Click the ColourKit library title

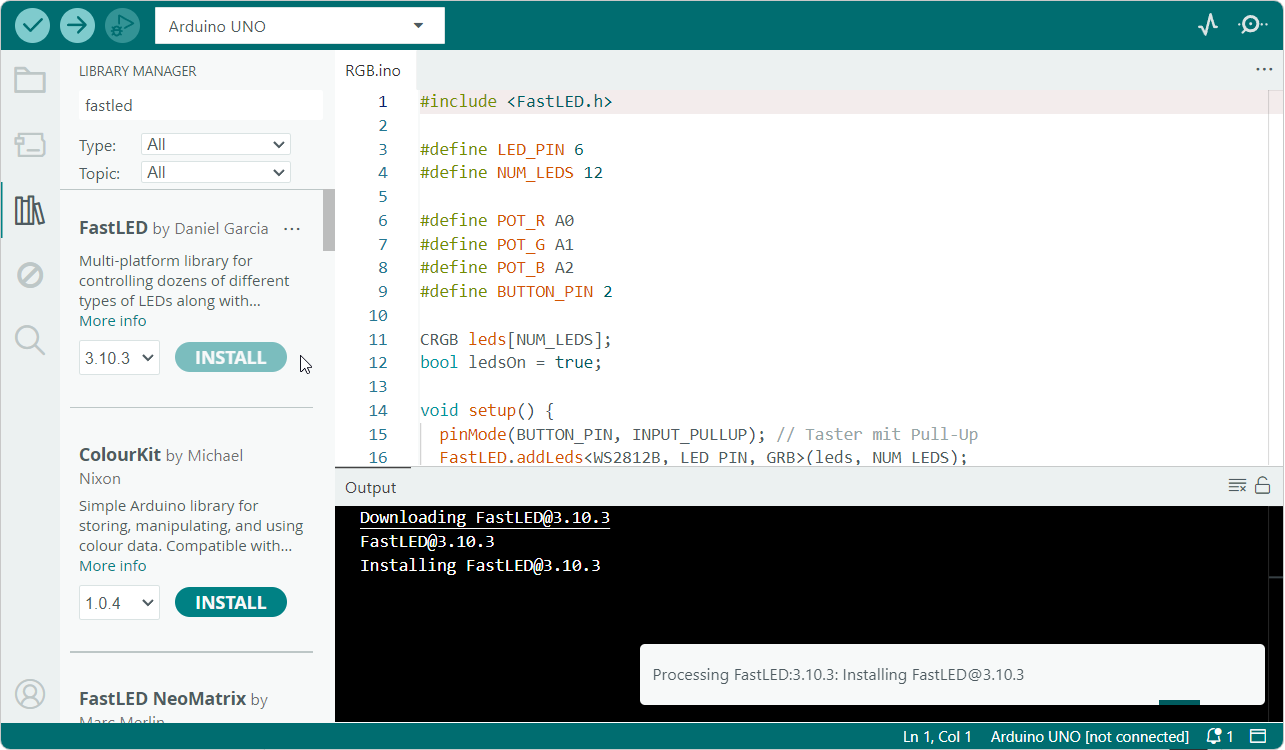pyautogui.click(x=120, y=455)
